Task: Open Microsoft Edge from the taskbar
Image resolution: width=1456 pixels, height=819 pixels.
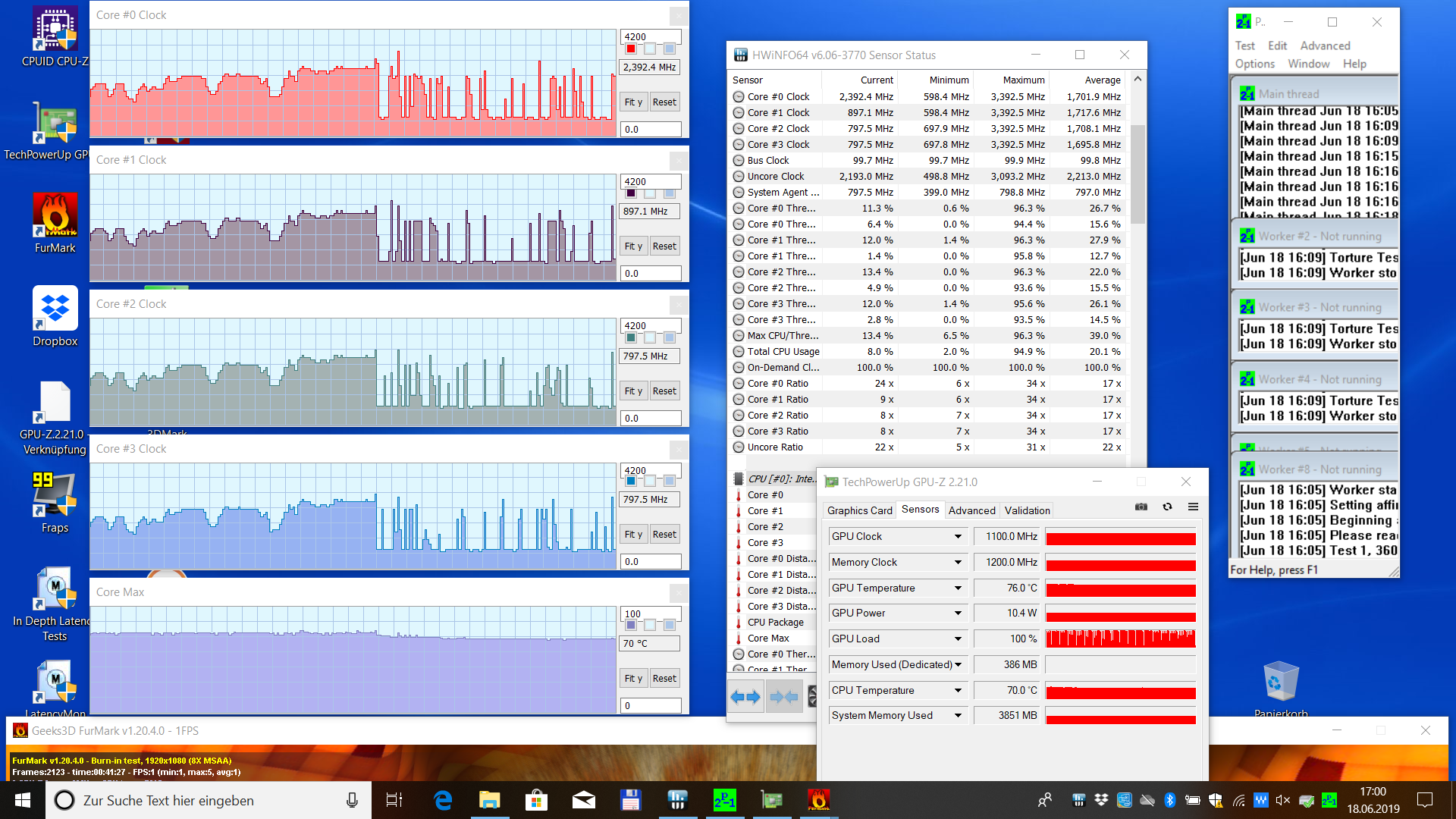Action: click(x=443, y=800)
